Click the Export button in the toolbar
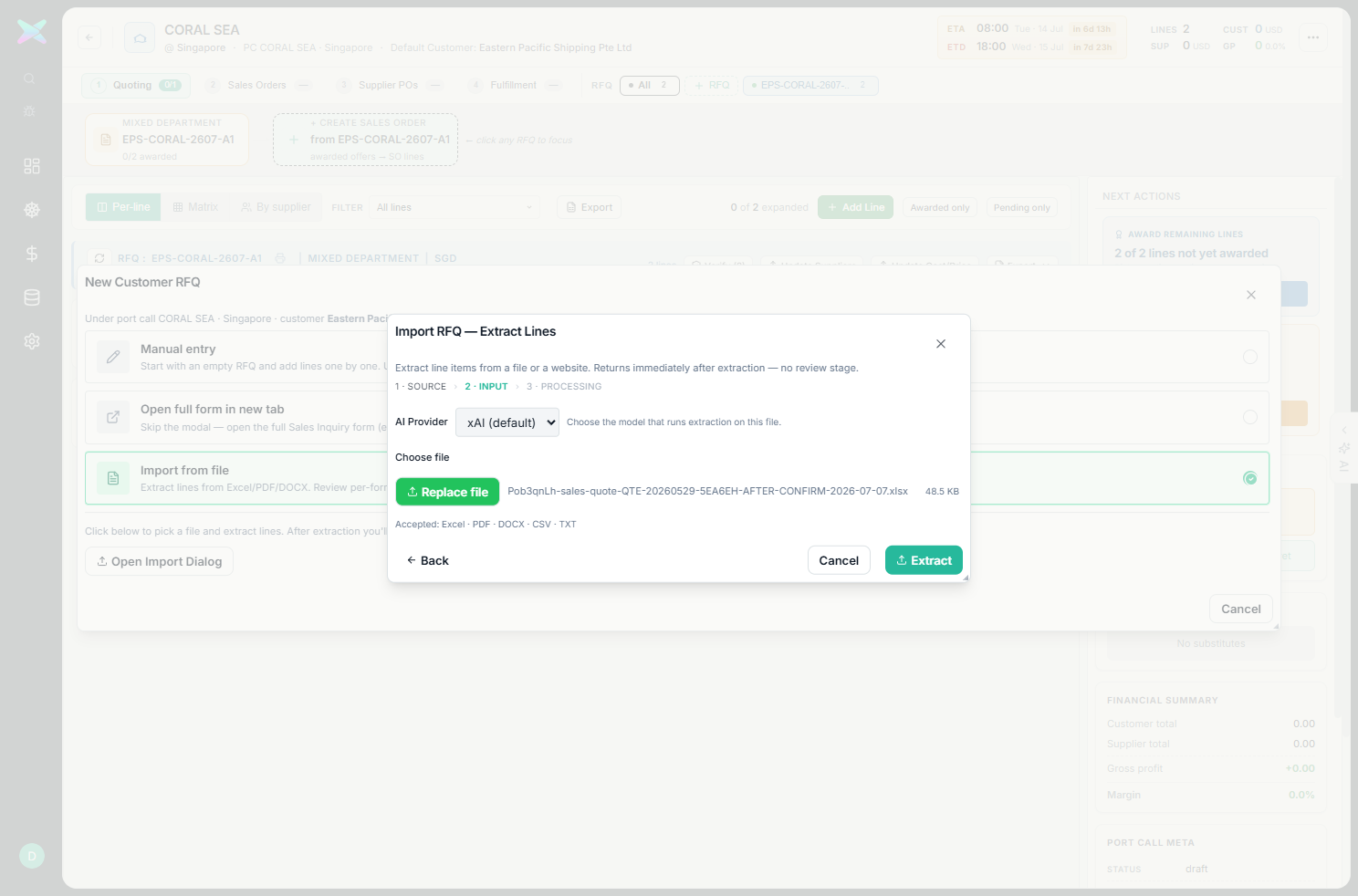This screenshot has height=896, width=1358. click(x=590, y=208)
